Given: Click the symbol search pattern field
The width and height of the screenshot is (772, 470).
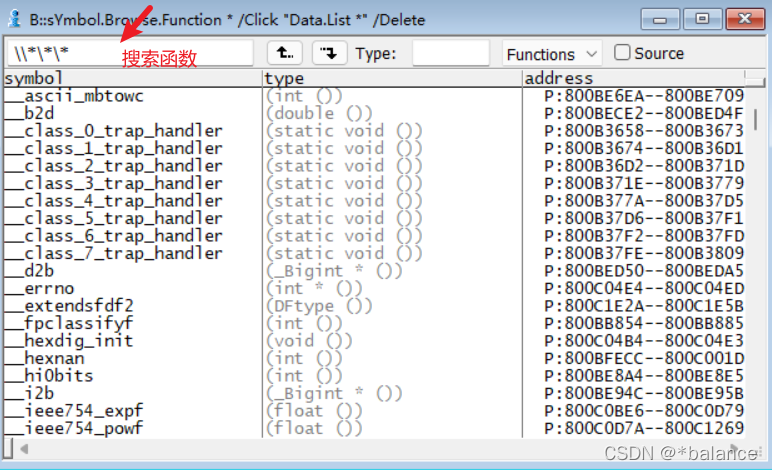Looking at the screenshot, I should pyautogui.click(x=130, y=54).
